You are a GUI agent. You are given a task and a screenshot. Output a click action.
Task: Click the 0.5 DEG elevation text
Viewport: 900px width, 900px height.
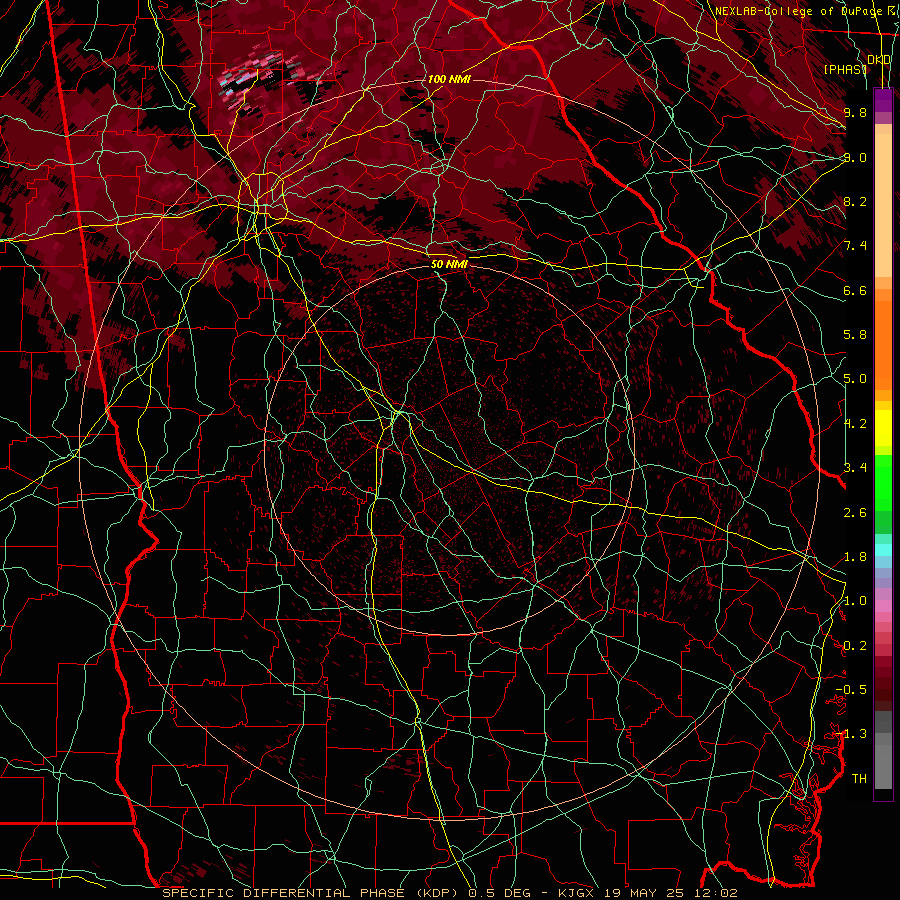click(499, 893)
